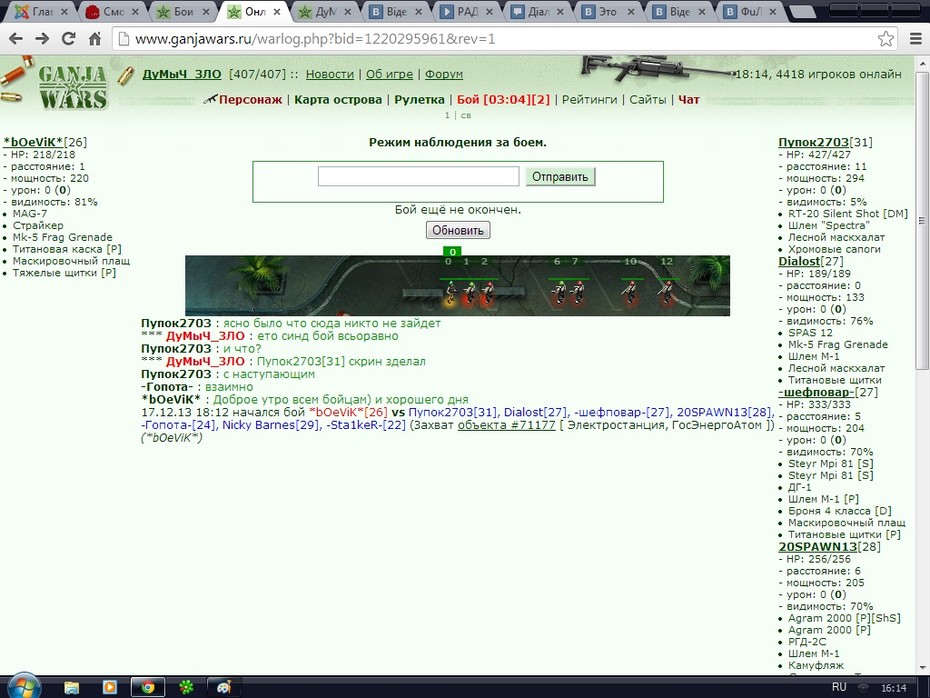
Task: Click the св link under menu
Action: (x=466, y=116)
